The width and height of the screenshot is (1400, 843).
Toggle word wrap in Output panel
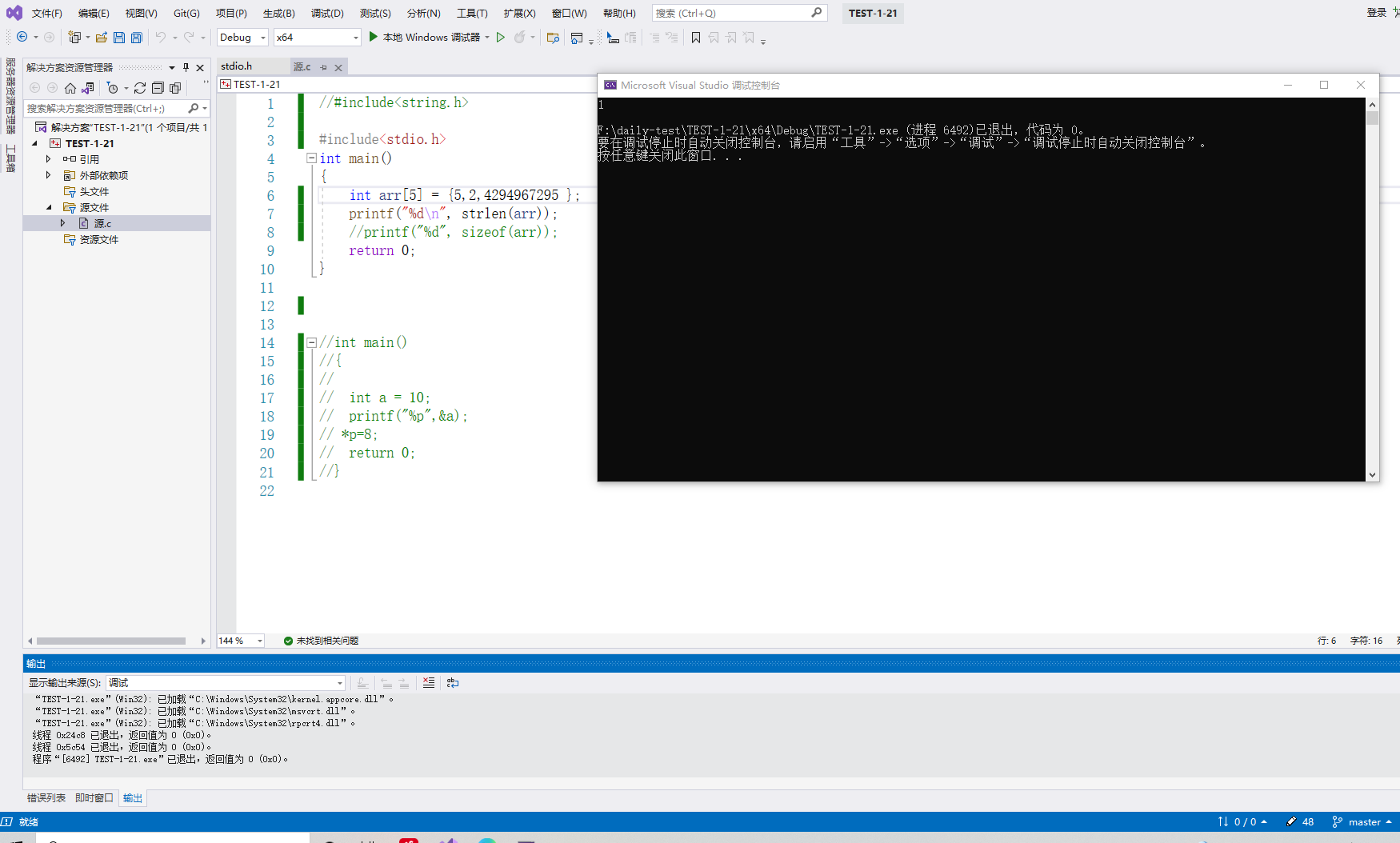[453, 682]
